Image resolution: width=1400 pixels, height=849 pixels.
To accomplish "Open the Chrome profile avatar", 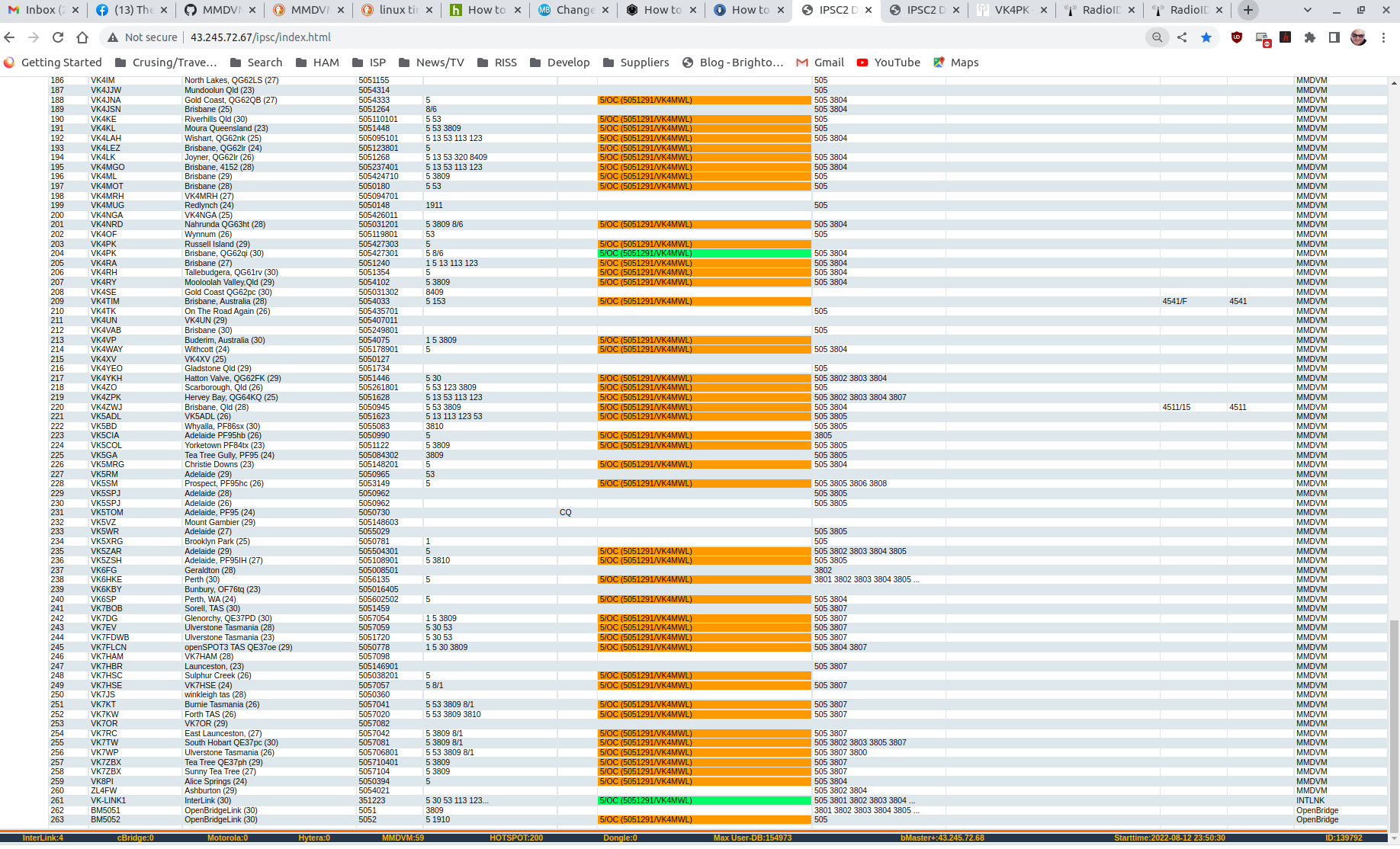I will pyautogui.click(x=1359, y=37).
